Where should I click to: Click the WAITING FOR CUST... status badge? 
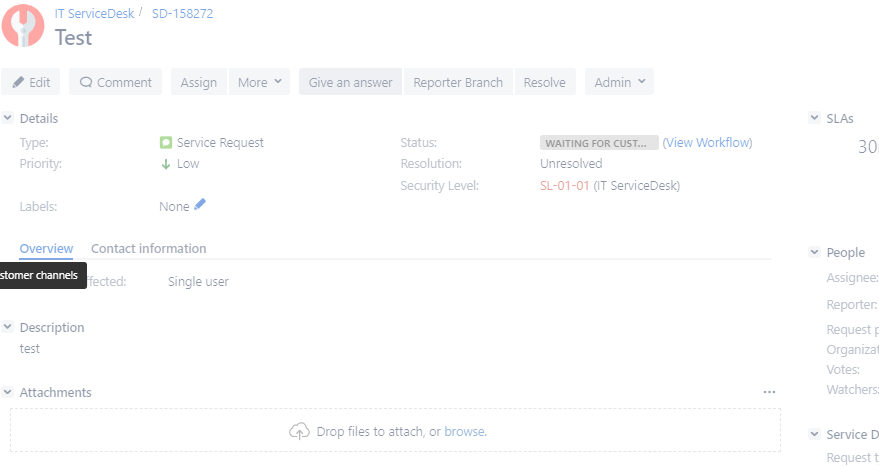[599, 142]
